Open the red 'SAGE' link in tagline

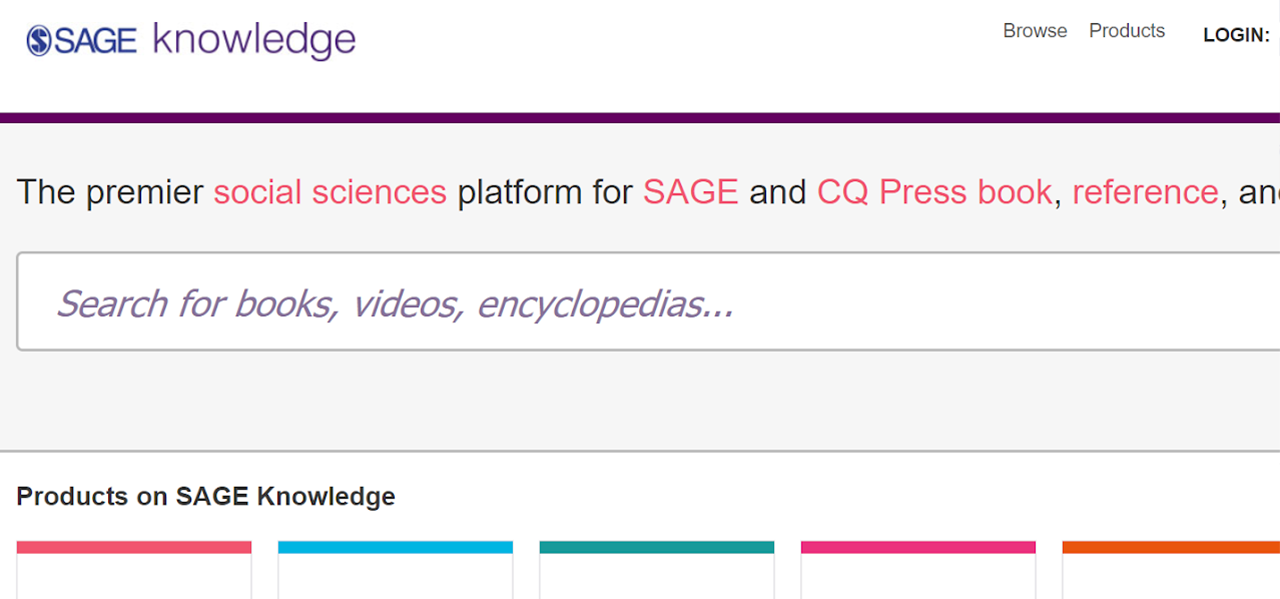691,191
